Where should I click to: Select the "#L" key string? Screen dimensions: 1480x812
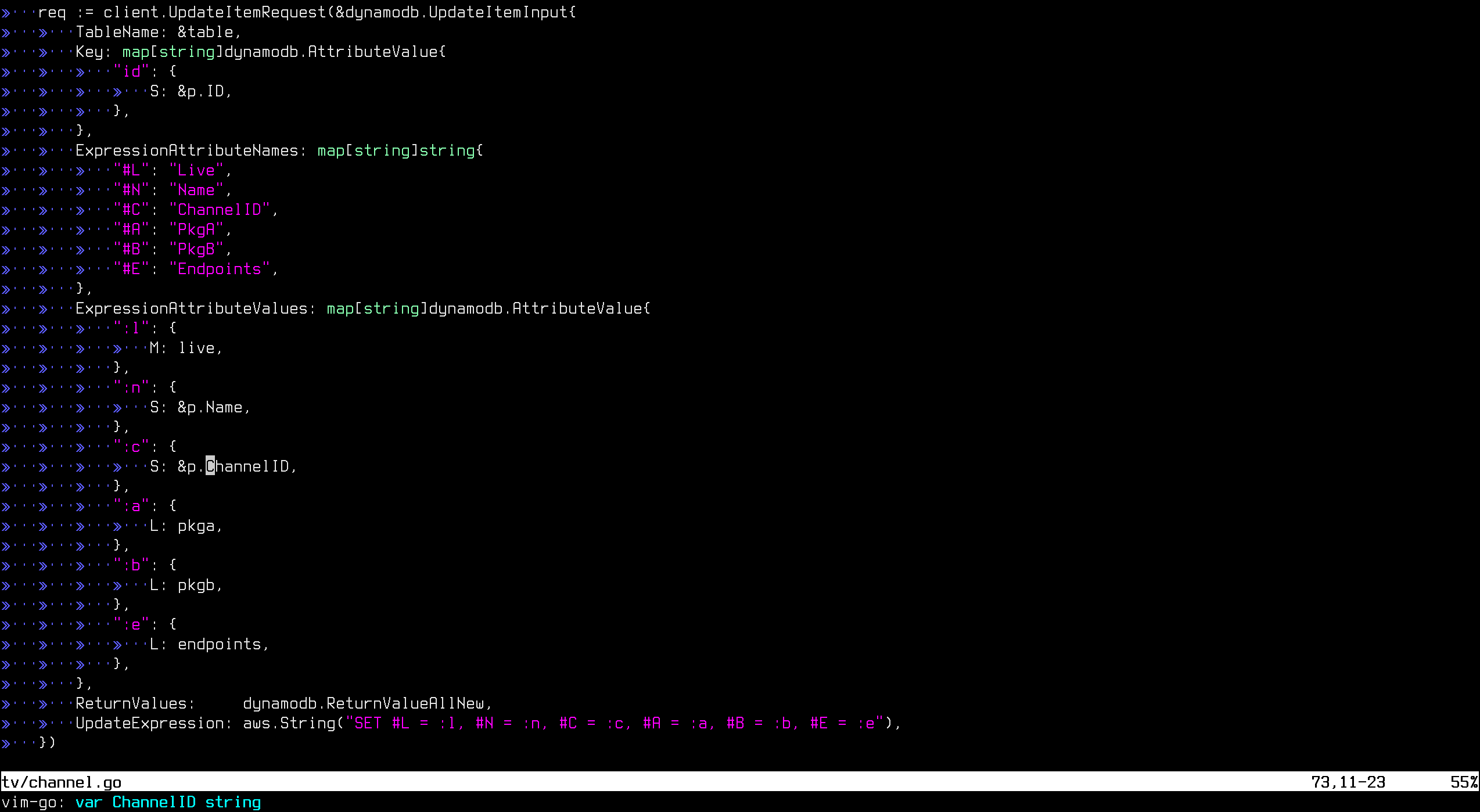pyautogui.click(x=131, y=170)
